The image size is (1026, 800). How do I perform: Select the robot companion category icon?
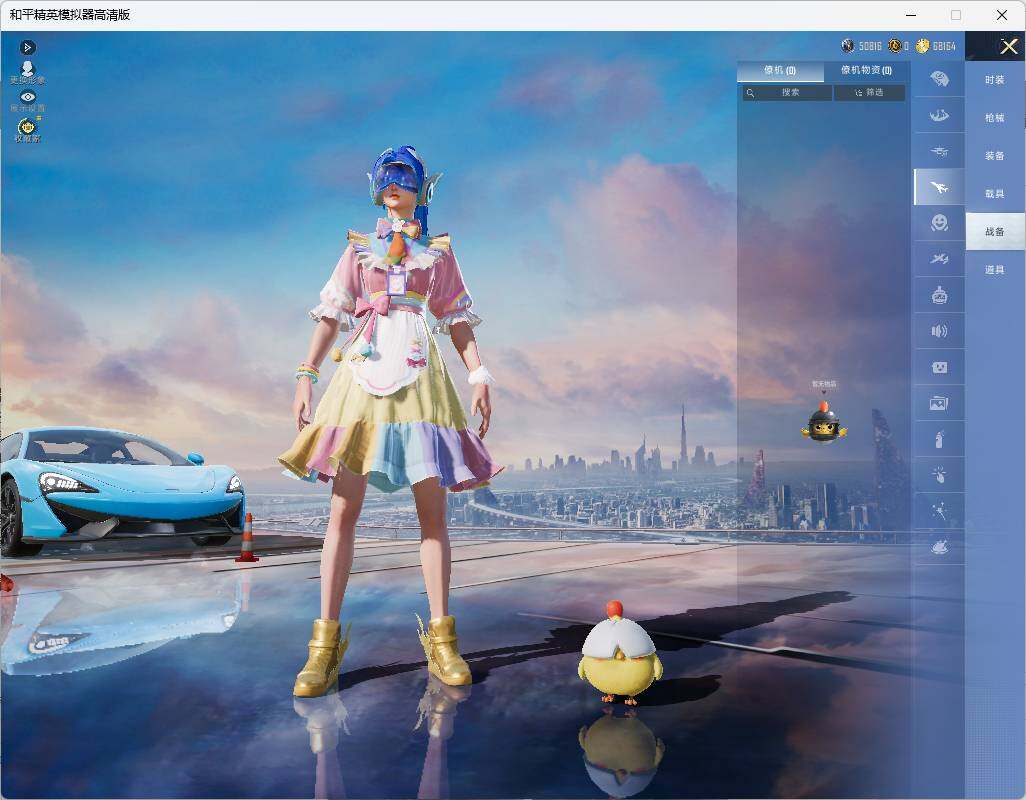coord(940,296)
